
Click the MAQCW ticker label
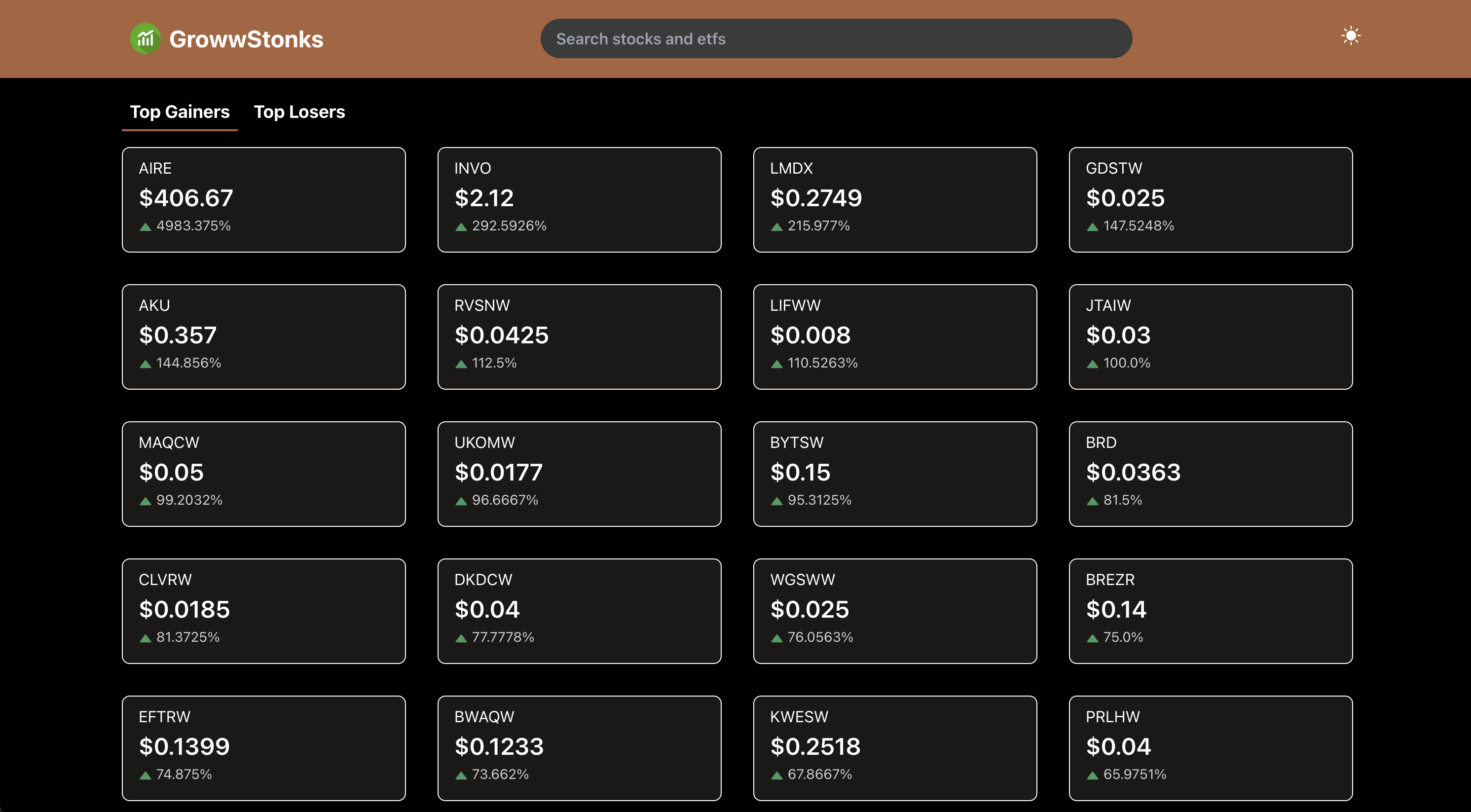pos(168,442)
